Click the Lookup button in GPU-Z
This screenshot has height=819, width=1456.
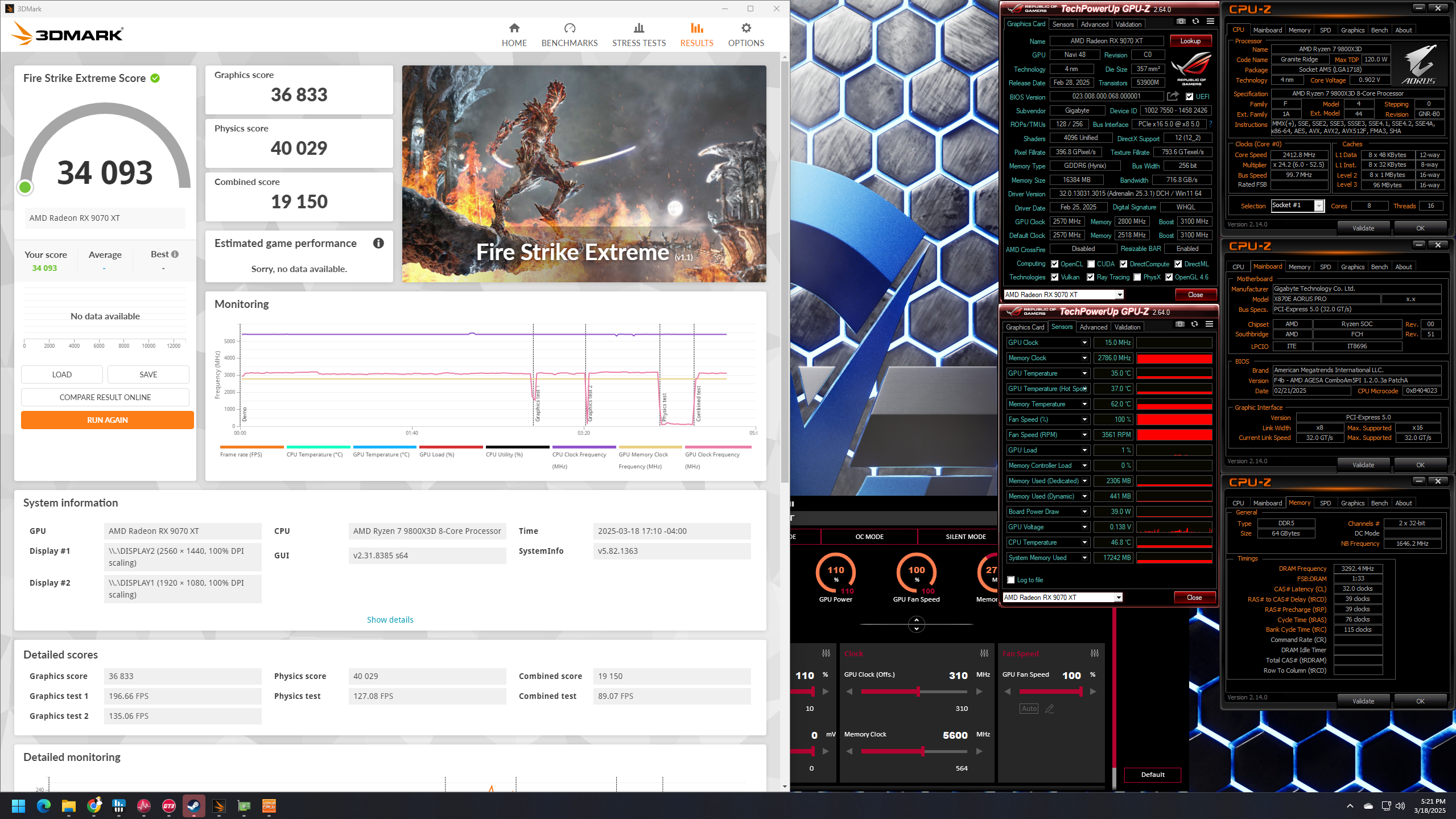(x=1190, y=41)
